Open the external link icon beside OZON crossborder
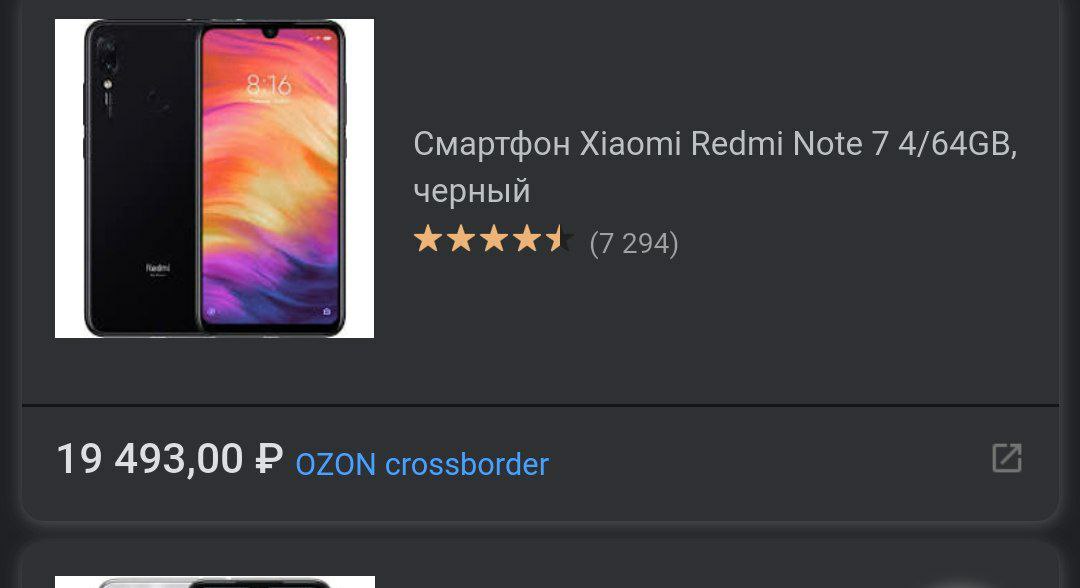 1006,458
